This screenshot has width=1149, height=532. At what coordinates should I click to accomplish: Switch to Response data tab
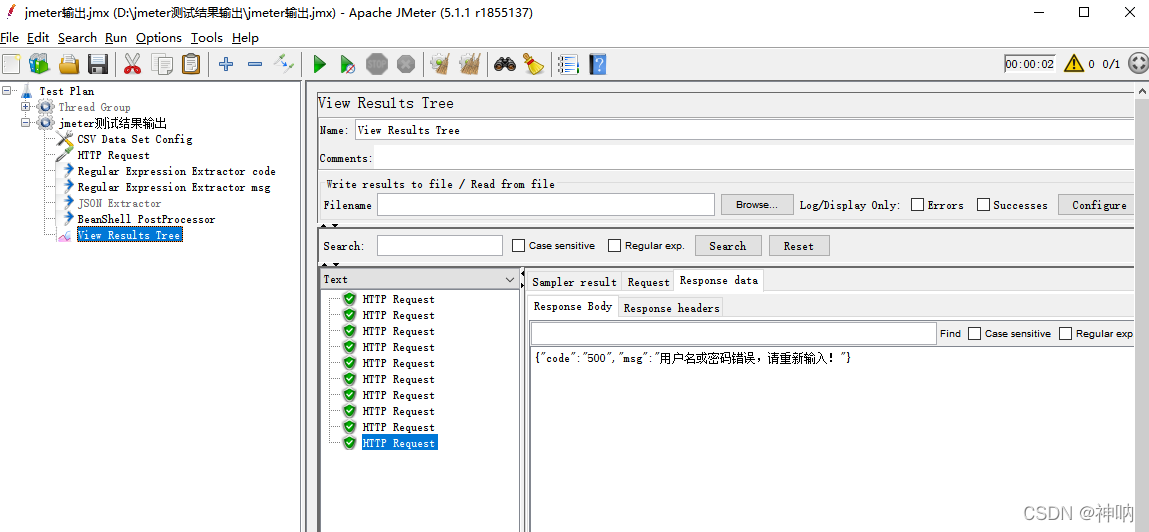[x=719, y=281]
